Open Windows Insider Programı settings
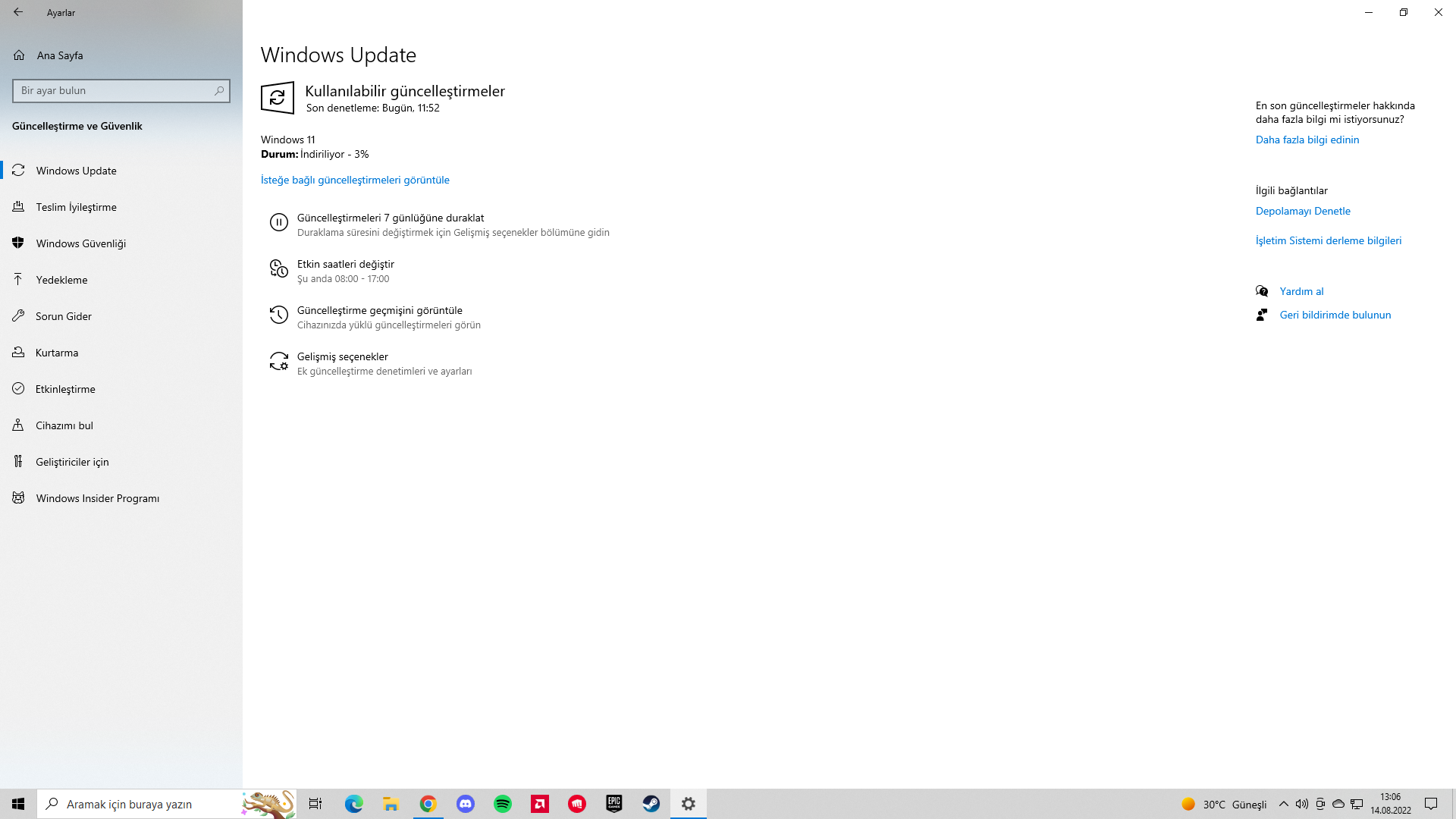 [x=97, y=498]
